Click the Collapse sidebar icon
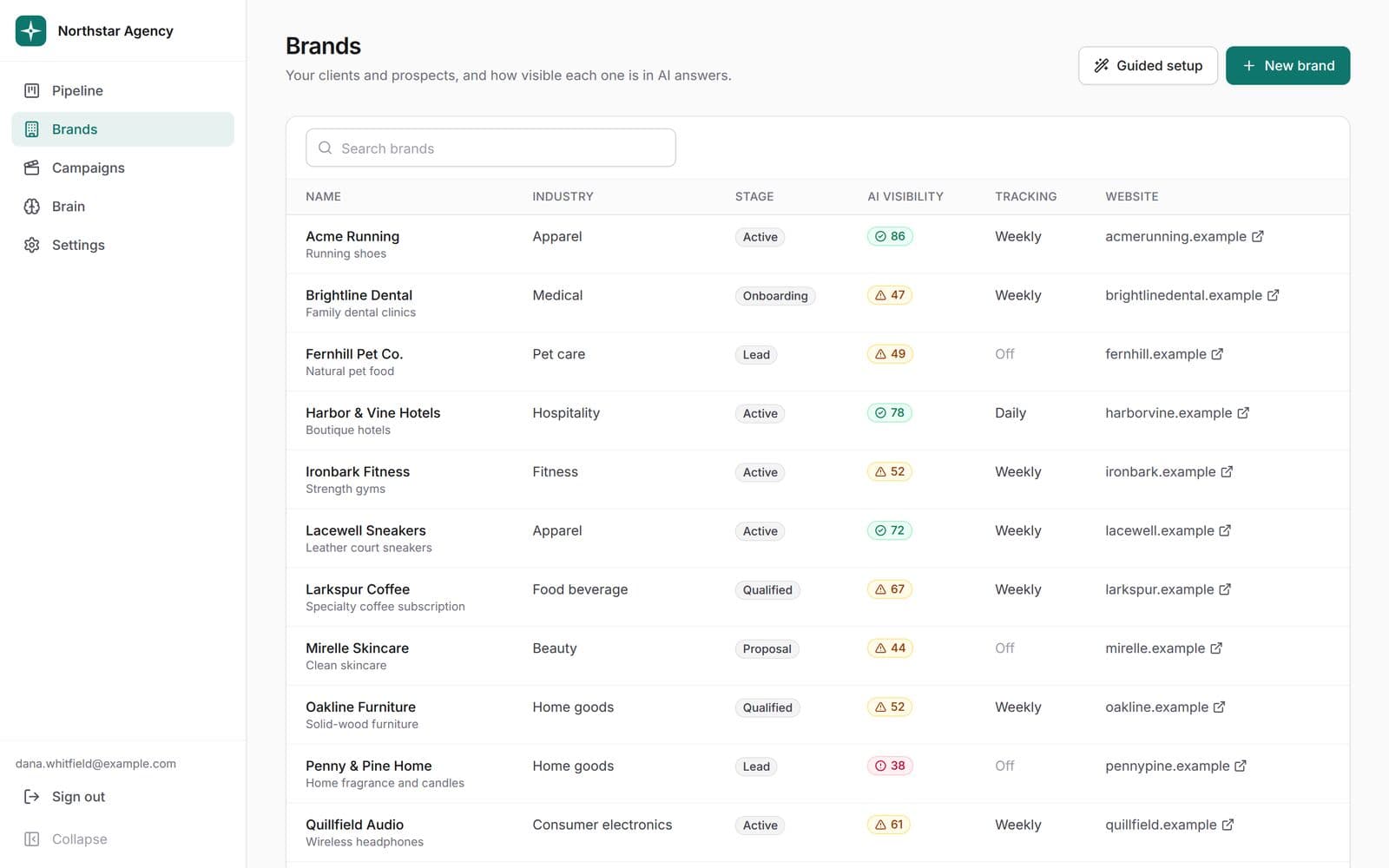This screenshot has width=1389, height=868. tap(32, 839)
